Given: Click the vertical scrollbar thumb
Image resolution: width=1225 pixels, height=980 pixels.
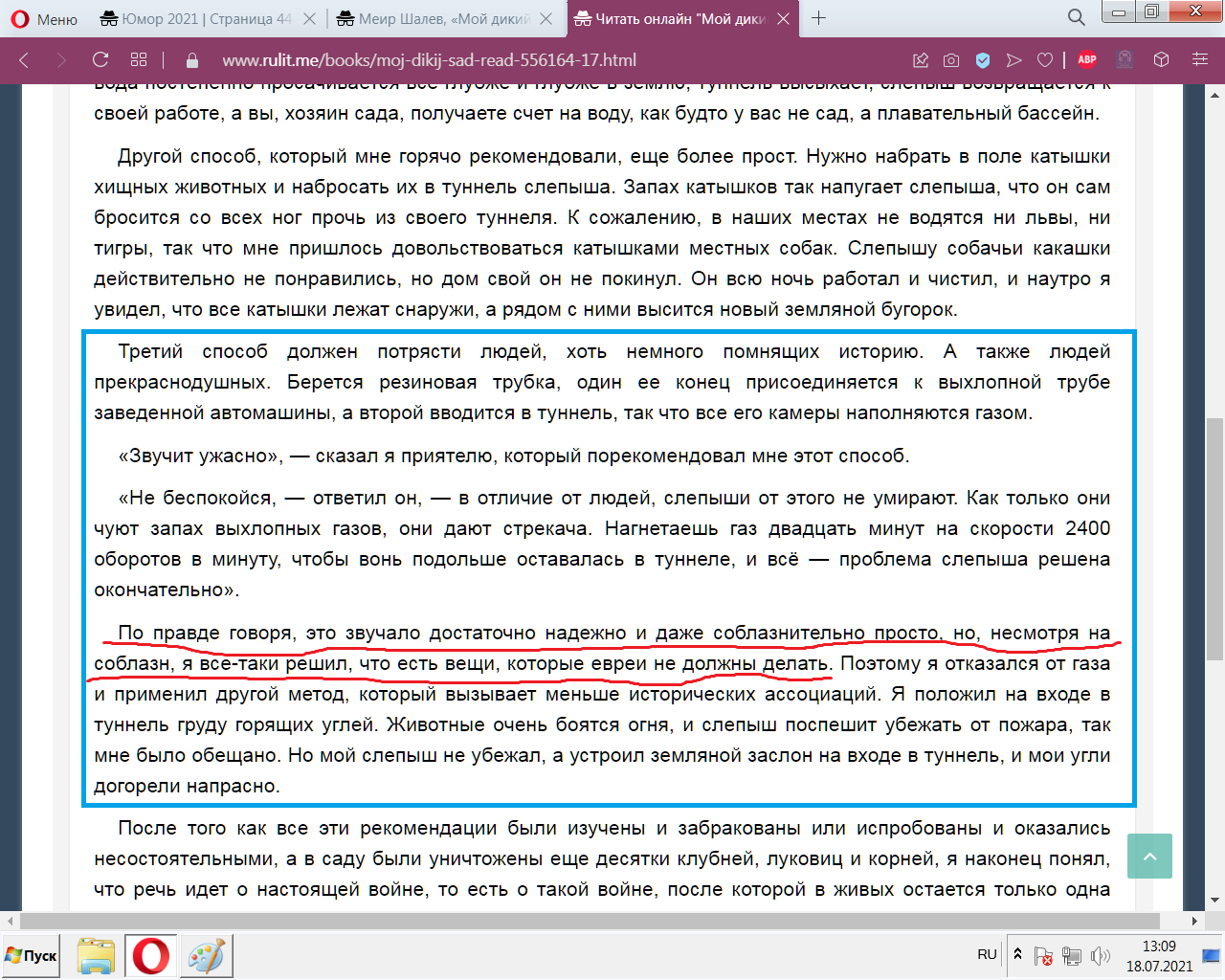Looking at the screenshot, I should tap(1215, 539).
